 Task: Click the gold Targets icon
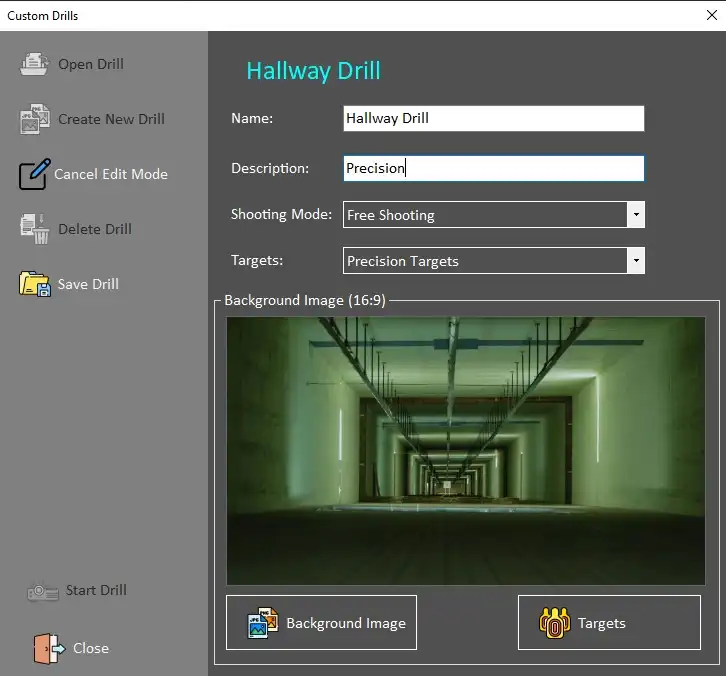pos(554,623)
